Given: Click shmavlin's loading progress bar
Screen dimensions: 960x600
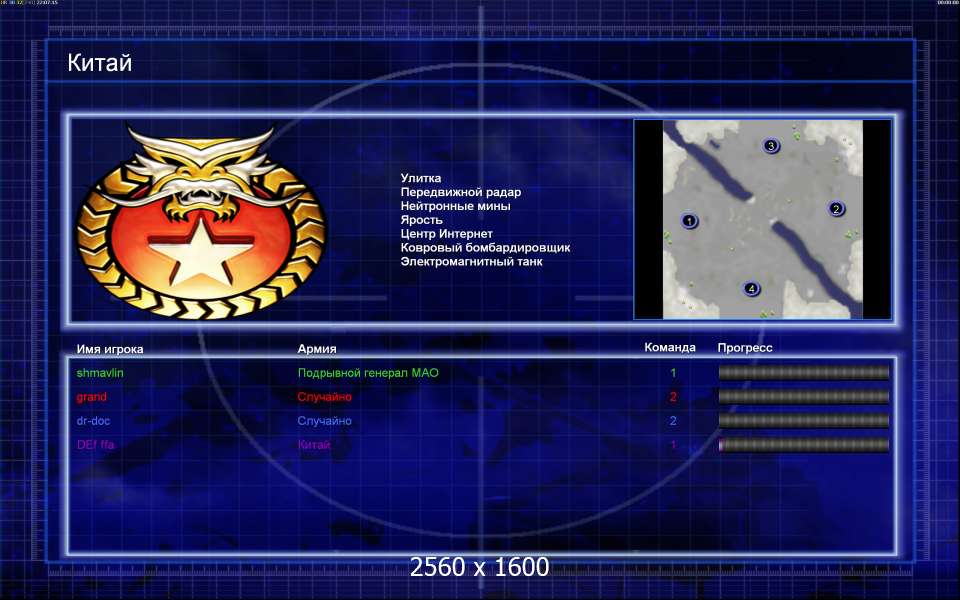Looking at the screenshot, I should [803, 373].
